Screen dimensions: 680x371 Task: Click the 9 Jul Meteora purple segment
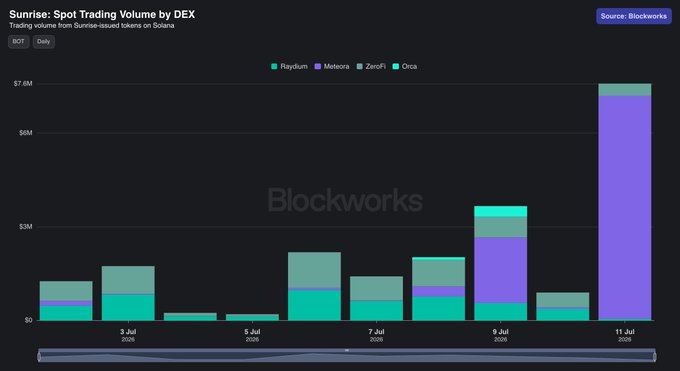[501, 270]
